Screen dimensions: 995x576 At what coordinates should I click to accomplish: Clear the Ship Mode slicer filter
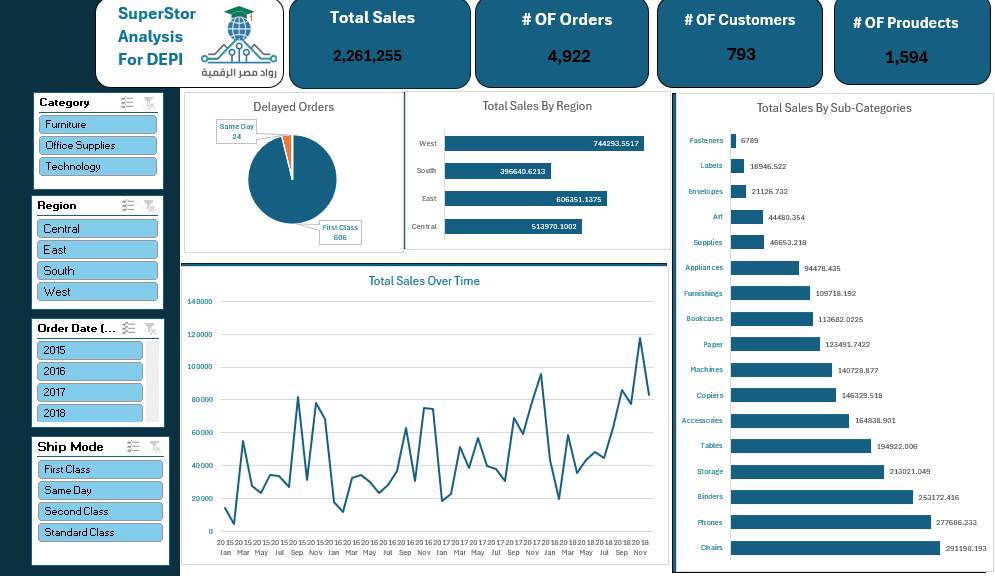tap(155, 447)
